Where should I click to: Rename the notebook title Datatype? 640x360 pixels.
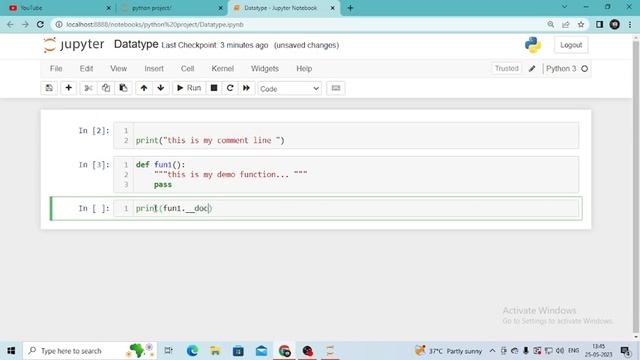[x=136, y=44]
